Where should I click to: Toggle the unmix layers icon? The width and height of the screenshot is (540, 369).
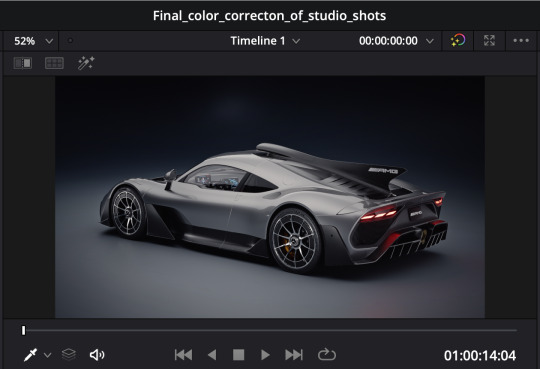pyautogui.click(x=69, y=354)
